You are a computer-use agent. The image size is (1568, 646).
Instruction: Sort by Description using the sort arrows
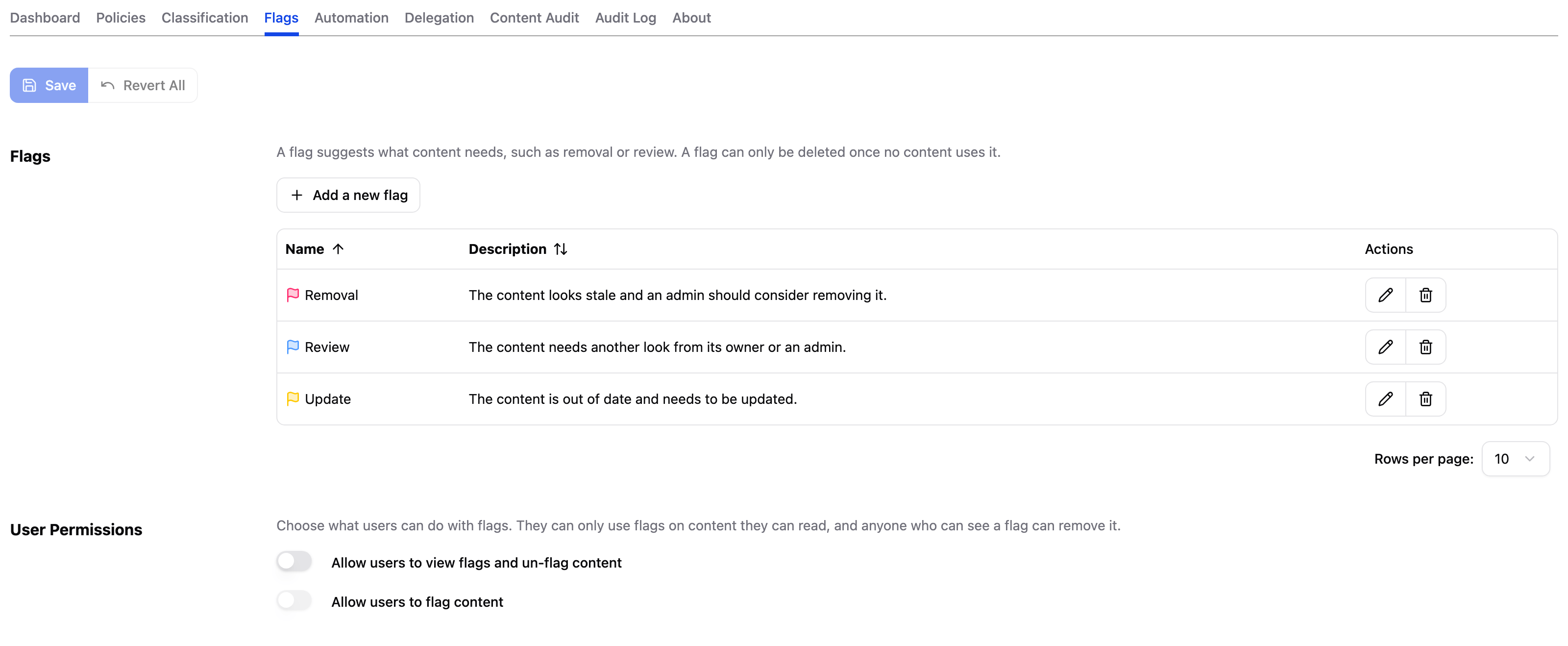tap(561, 248)
